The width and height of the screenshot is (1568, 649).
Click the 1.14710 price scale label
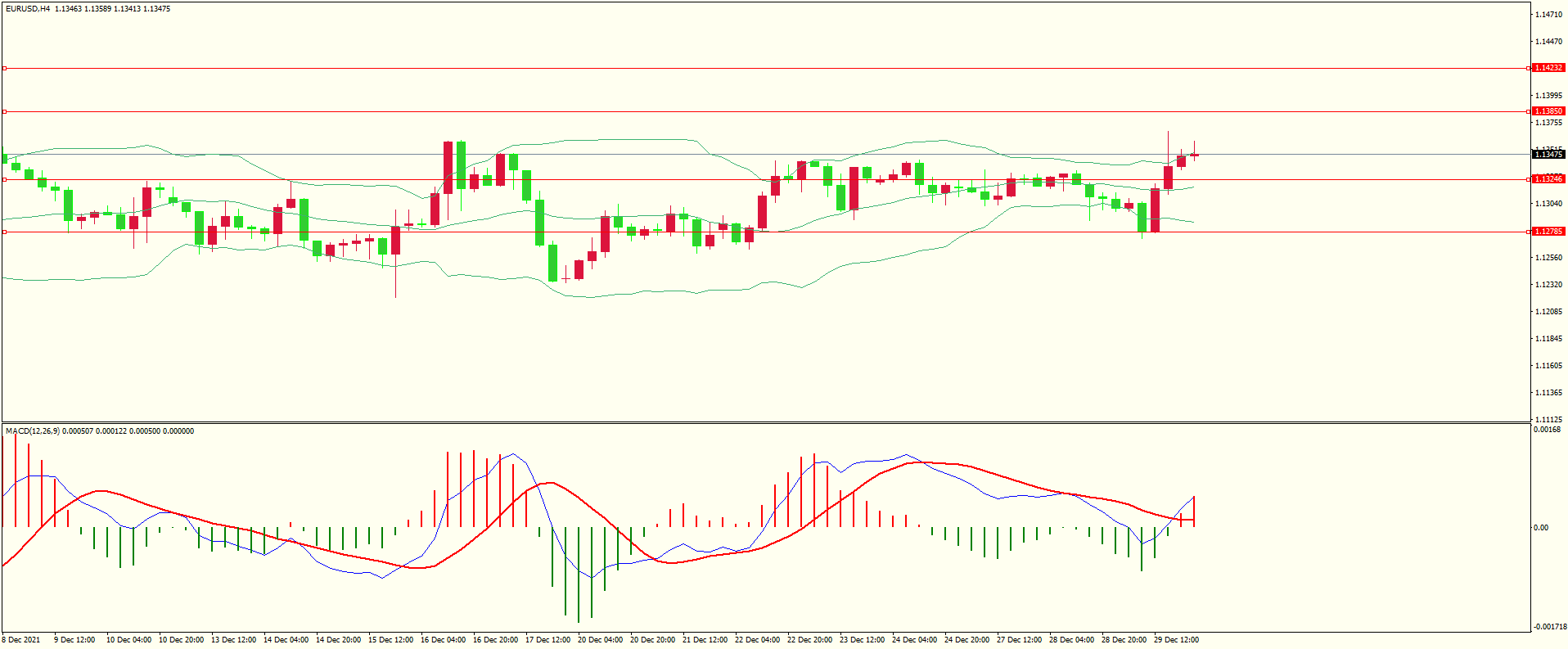1548,15
